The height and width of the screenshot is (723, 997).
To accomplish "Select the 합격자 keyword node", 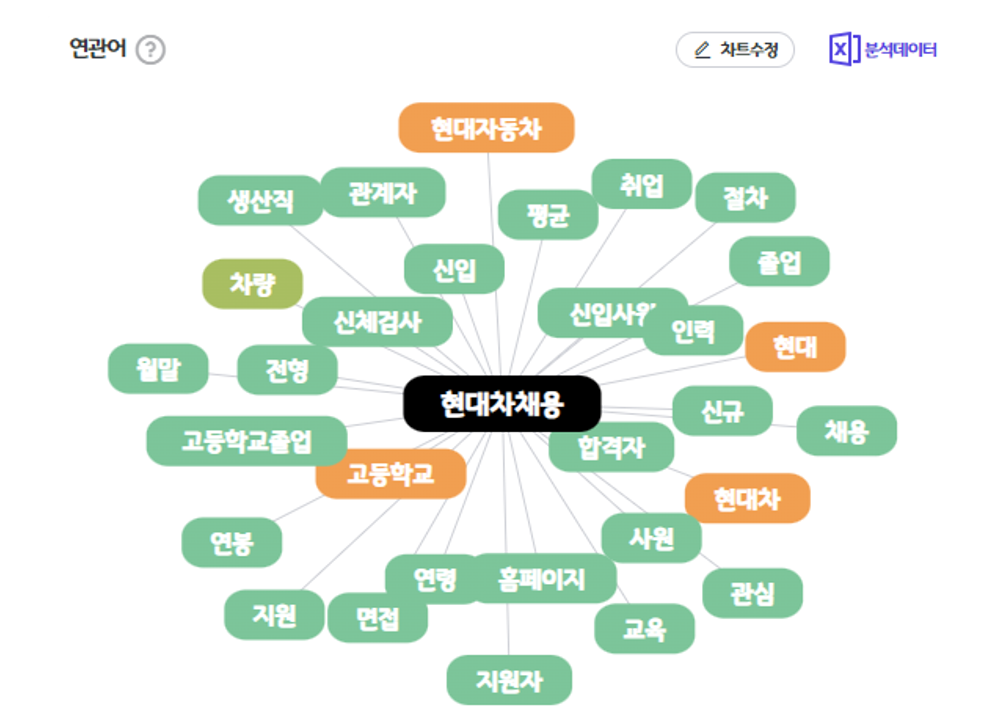I will 611,446.
